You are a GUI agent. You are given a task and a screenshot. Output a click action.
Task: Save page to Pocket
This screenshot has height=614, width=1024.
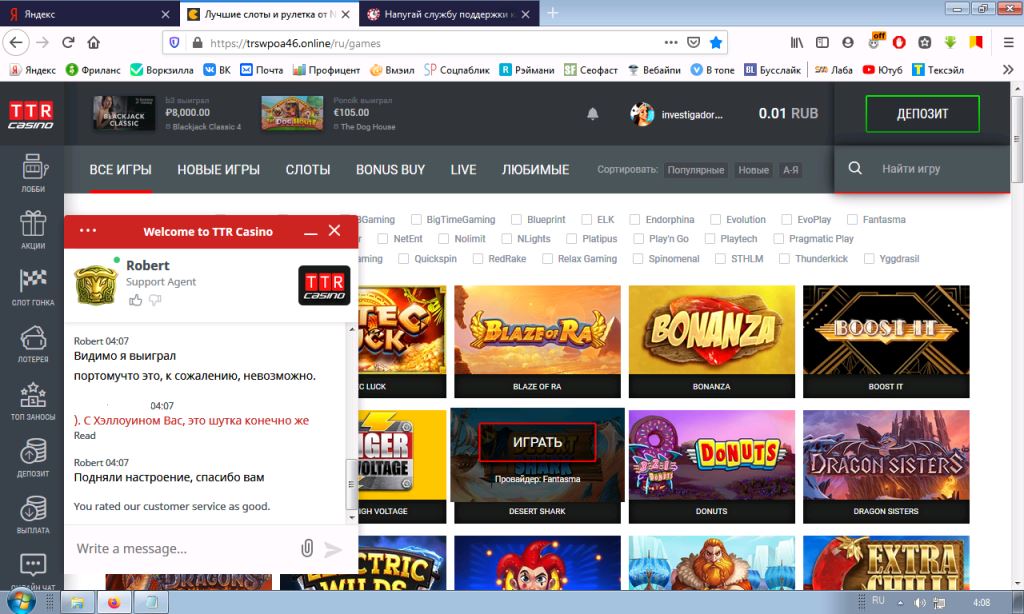click(694, 42)
